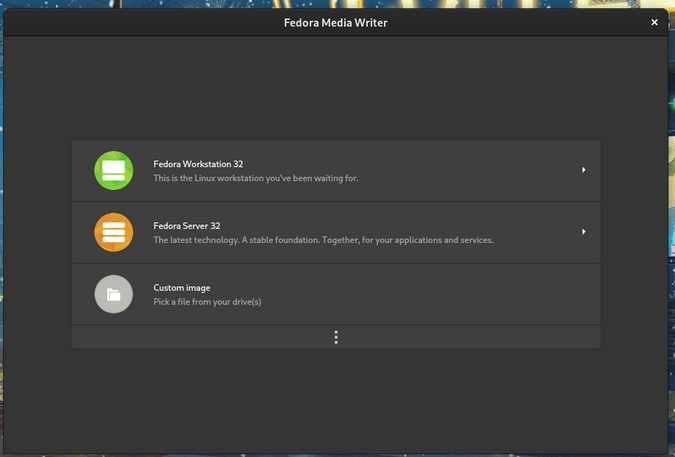Click empty dark area below the release list
This screenshot has height=457, width=675.
click(x=336, y=400)
